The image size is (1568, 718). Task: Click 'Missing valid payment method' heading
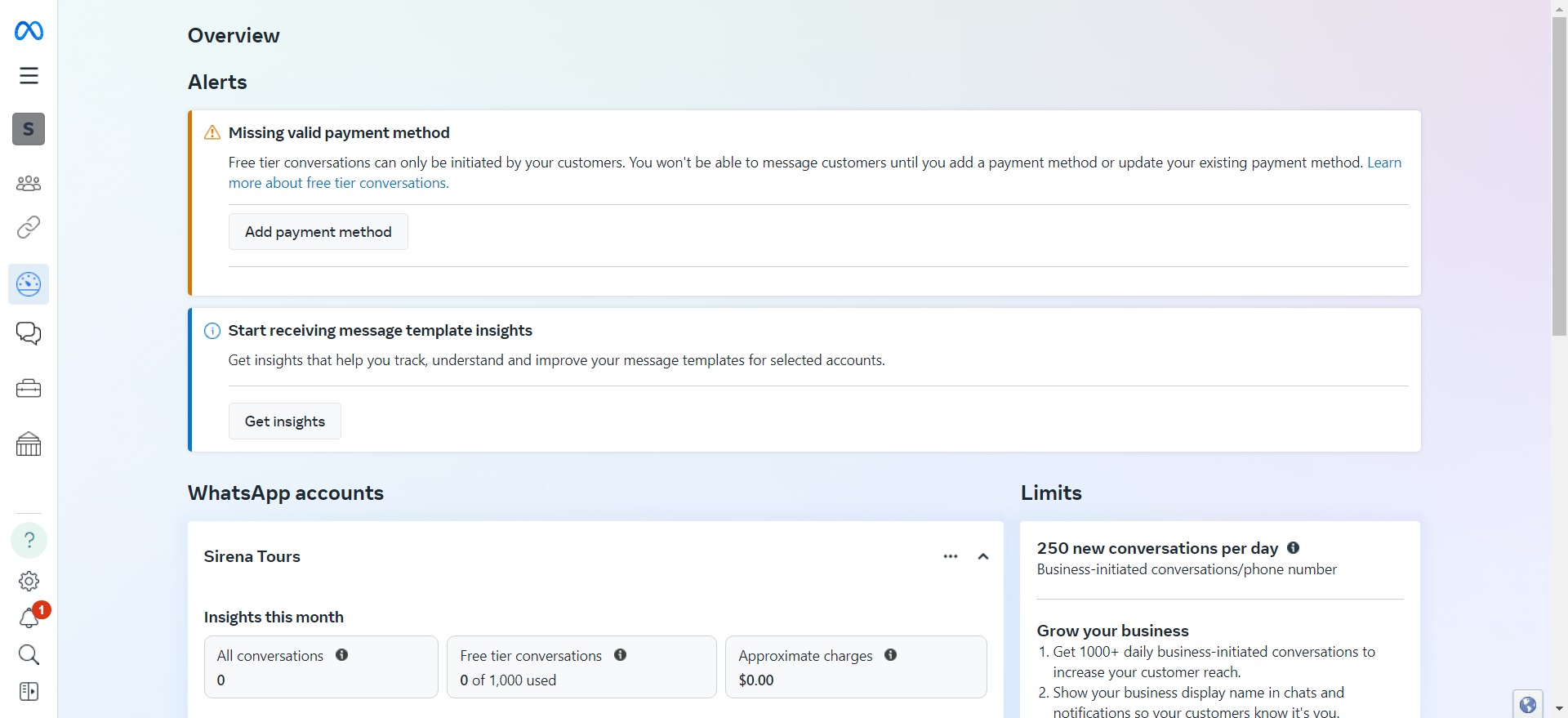pos(339,132)
